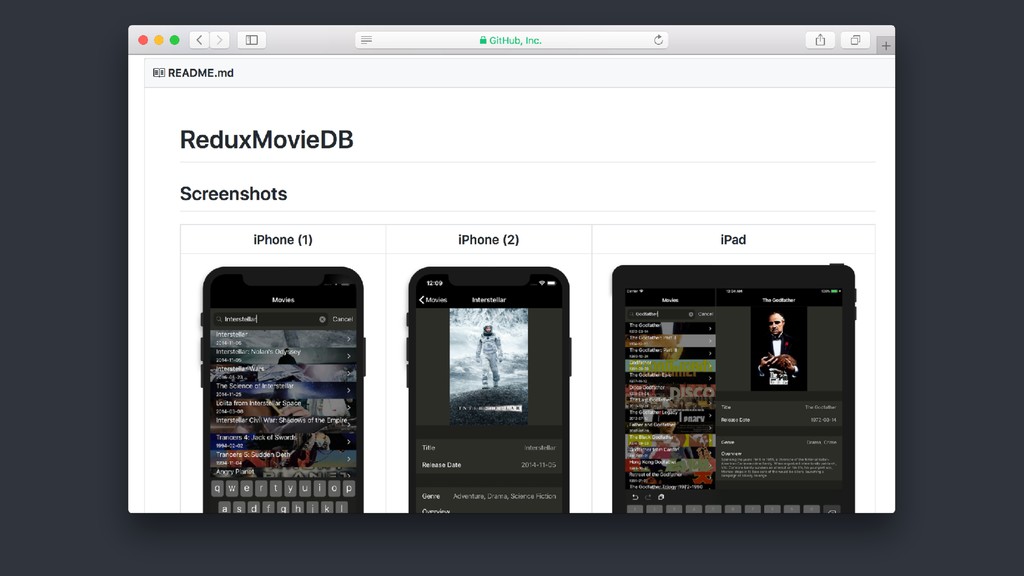Image resolution: width=1024 pixels, height=576 pixels.
Task: Click the address bar showing GitHub, Inc.
Action: tap(511, 40)
